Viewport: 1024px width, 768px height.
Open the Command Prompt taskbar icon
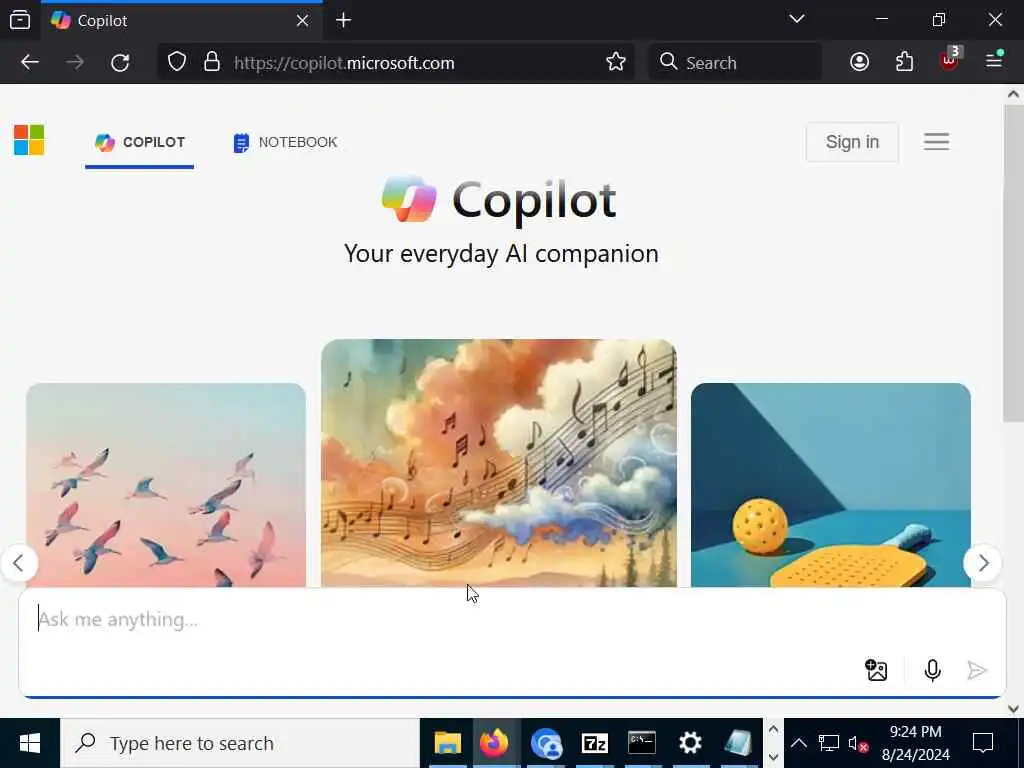(x=642, y=743)
